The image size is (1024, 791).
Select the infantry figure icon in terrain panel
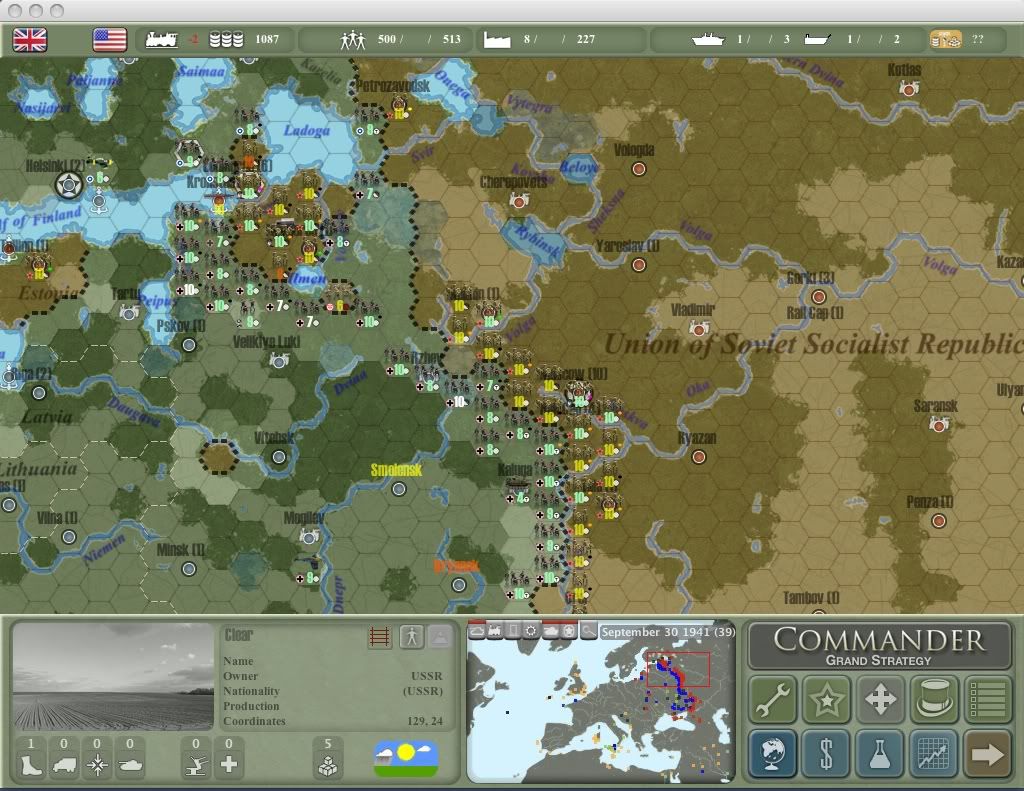(x=411, y=637)
